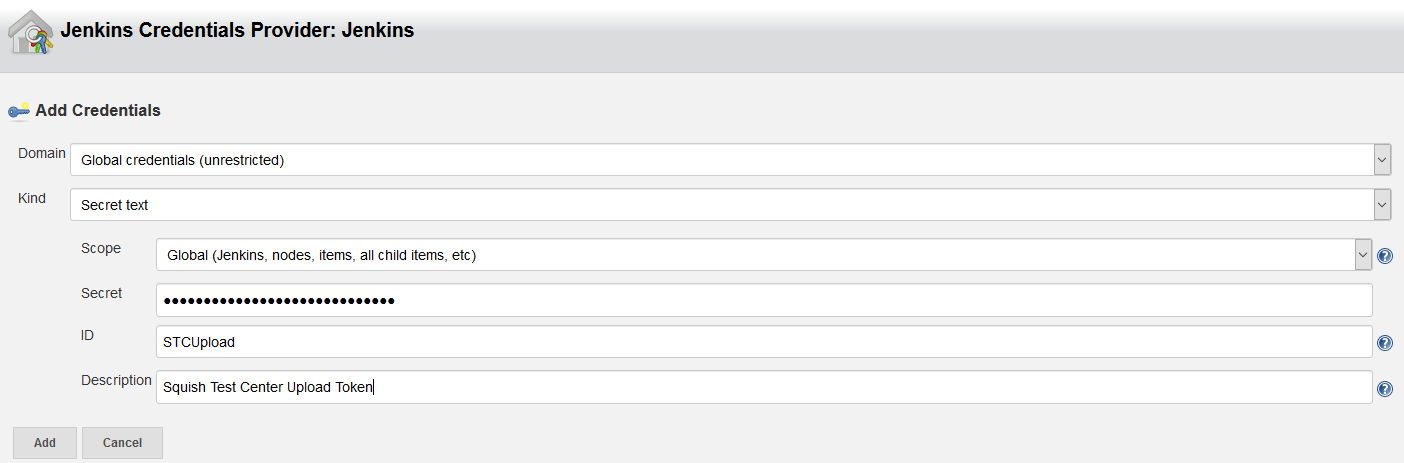
Task: Cancel adding the credentials
Action: coord(122,442)
